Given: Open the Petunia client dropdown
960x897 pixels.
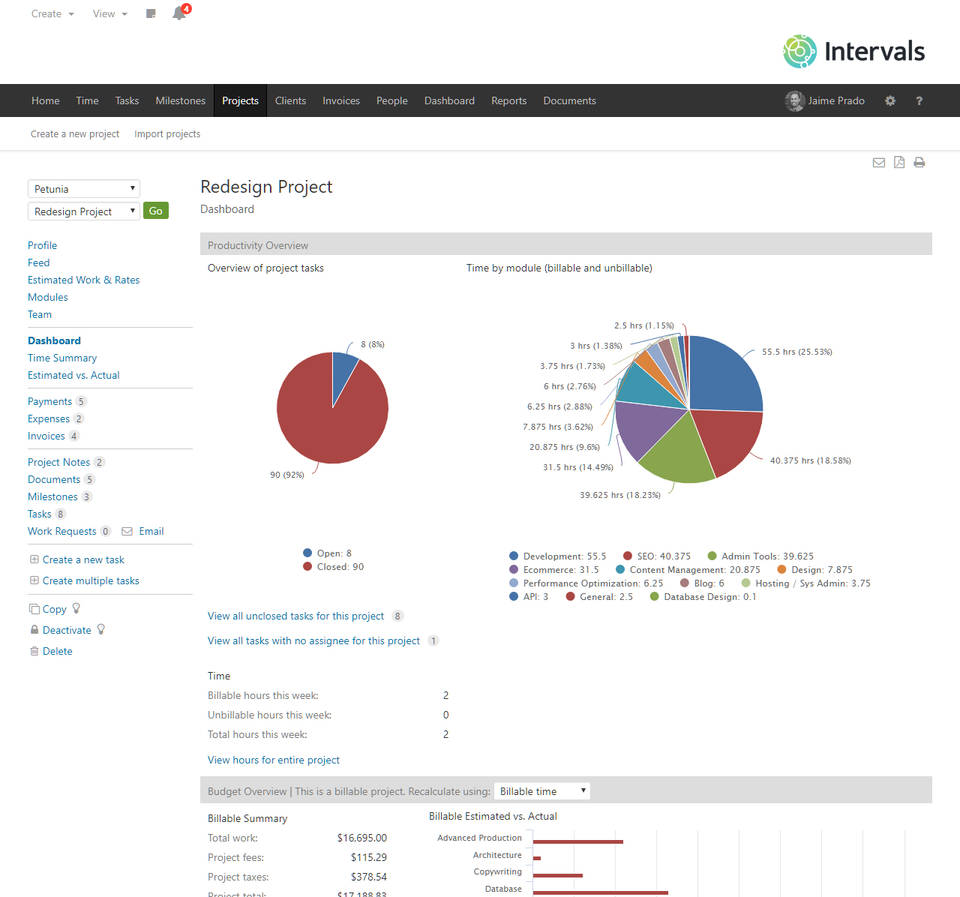Looking at the screenshot, I should (x=84, y=189).
